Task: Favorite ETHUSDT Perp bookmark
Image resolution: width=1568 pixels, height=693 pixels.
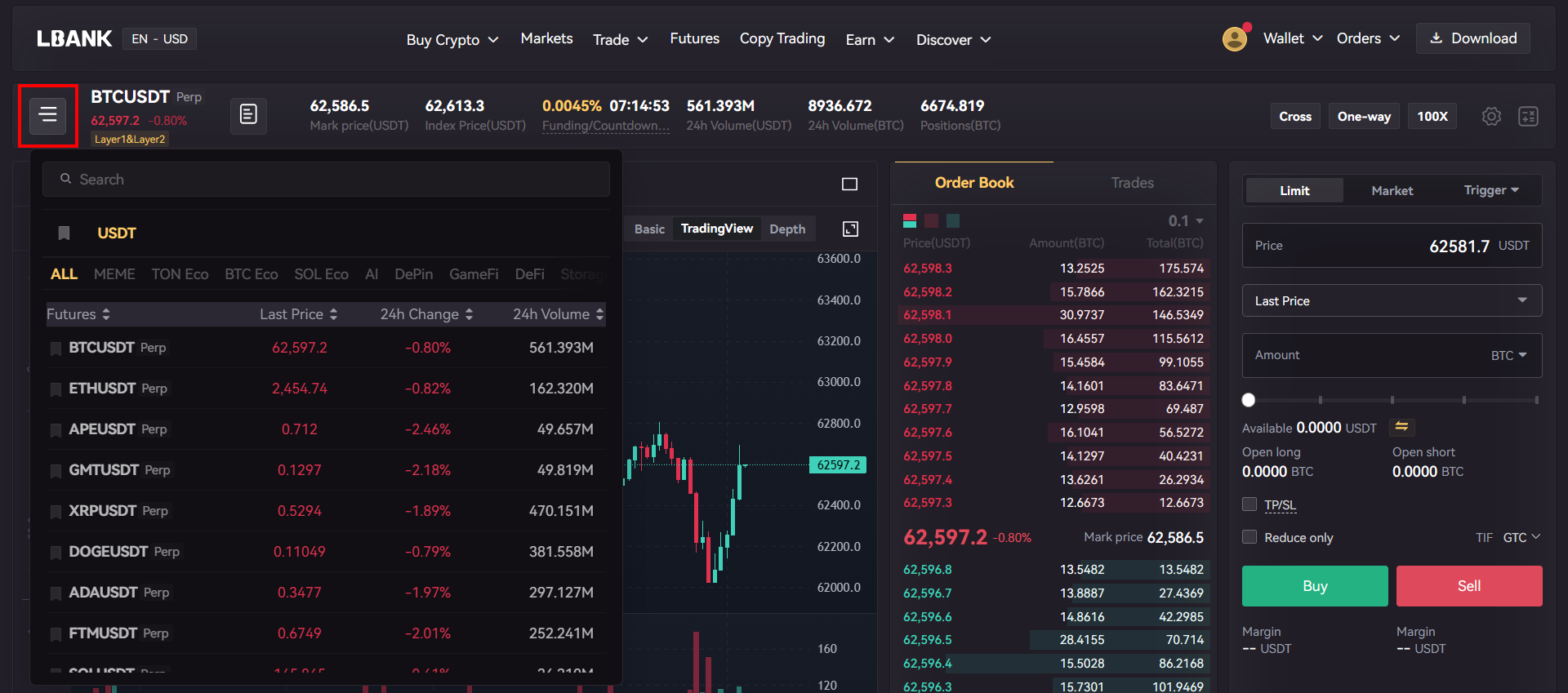Action: 56,389
